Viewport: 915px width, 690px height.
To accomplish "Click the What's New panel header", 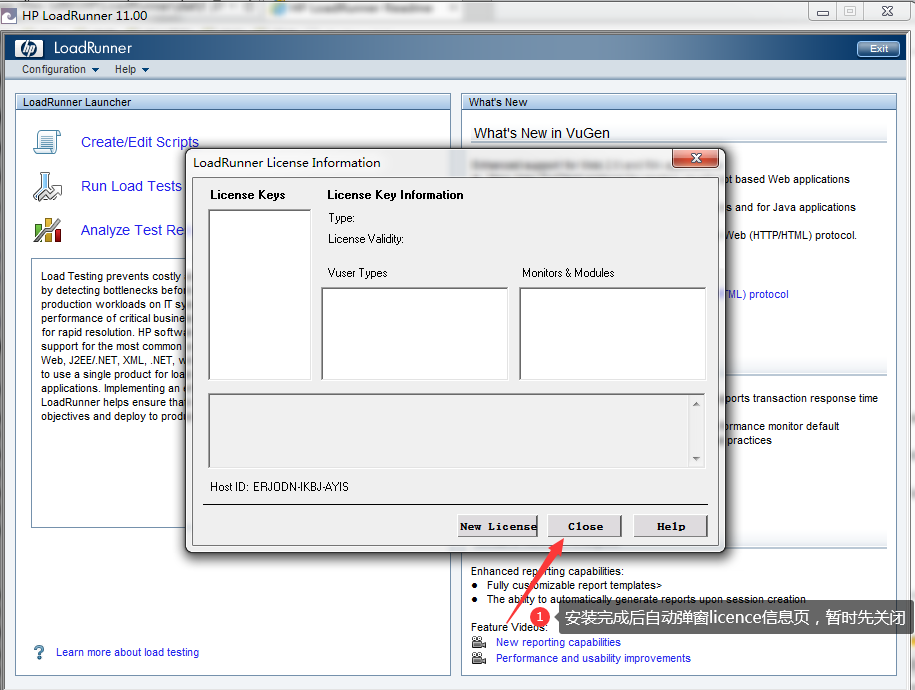I will 679,102.
